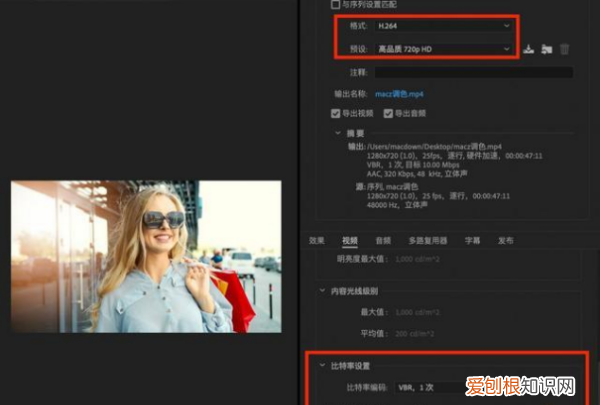
Task: Click the 最大值 value 1,000 cd/m^2
Action: tap(417, 312)
